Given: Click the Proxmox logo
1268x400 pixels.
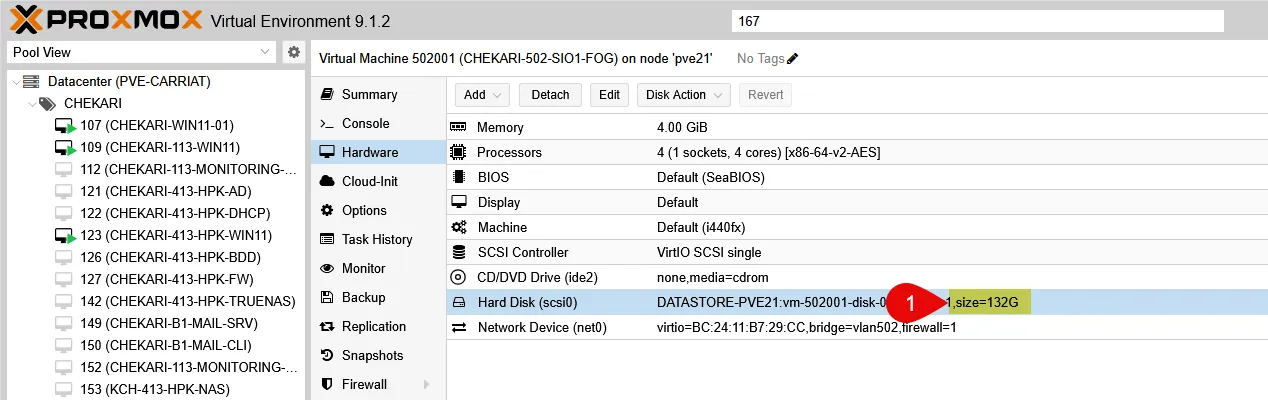Looking at the screenshot, I should pyautogui.click(x=105, y=20).
